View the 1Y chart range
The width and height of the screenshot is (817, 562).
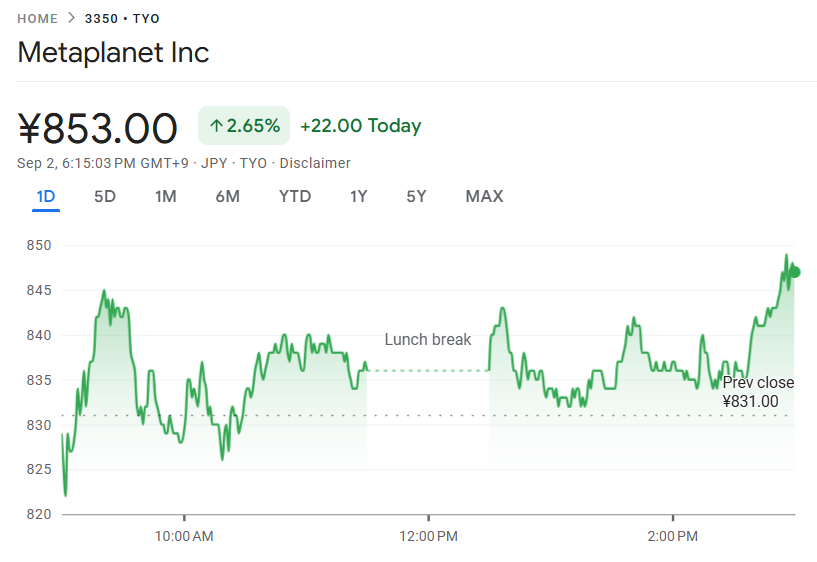coord(358,196)
